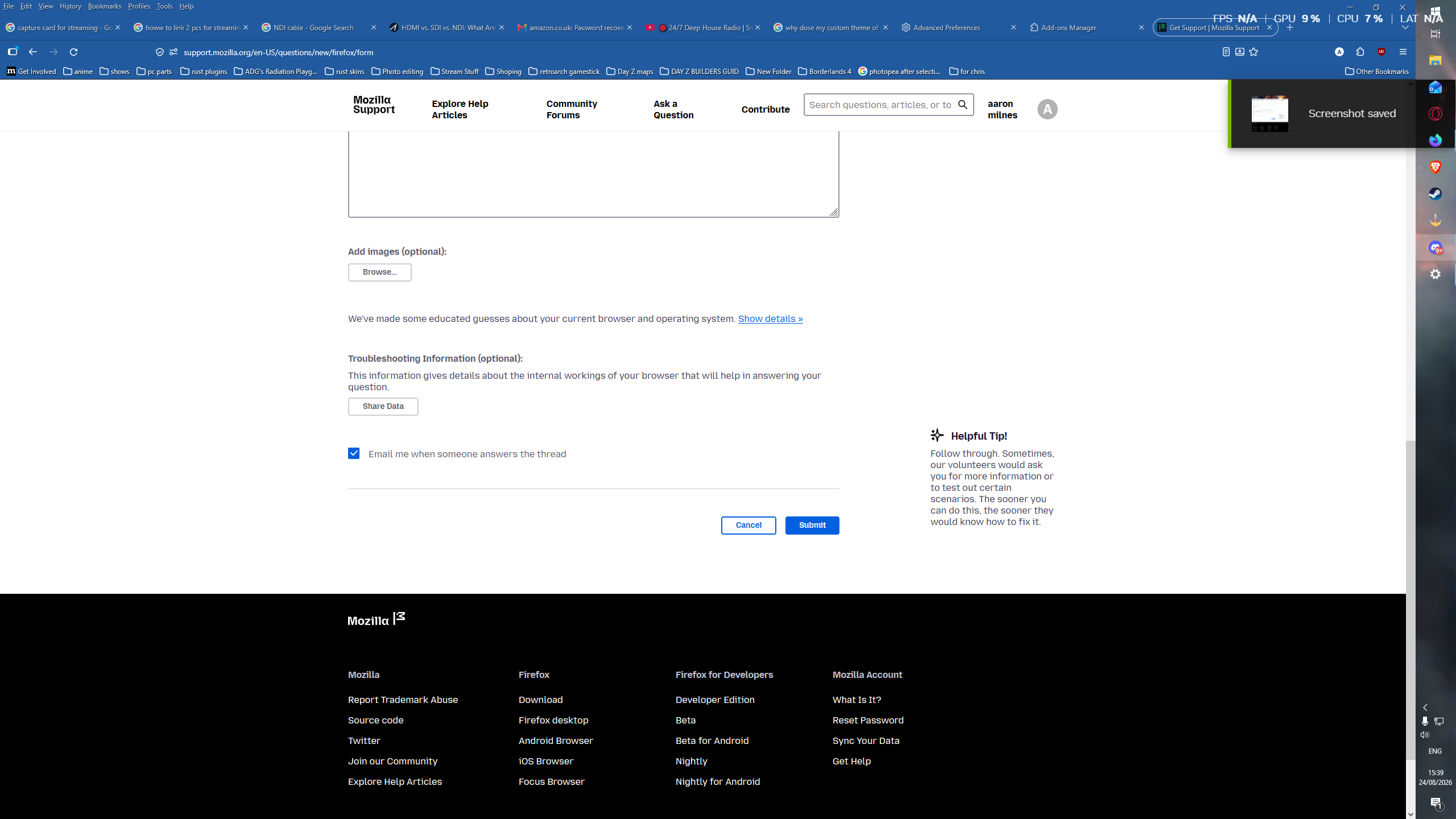Open the File menu
The width and height of the screenshot is (1456, 819).
pos(9,6)
